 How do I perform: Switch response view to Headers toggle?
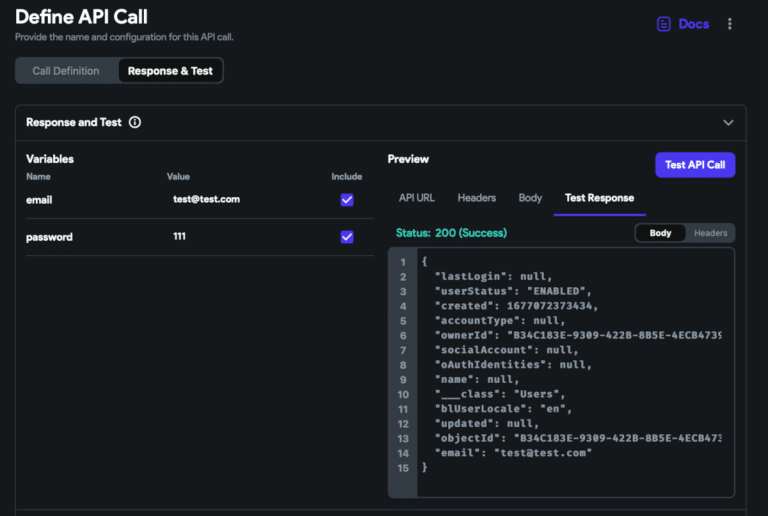tap(711, 233)
